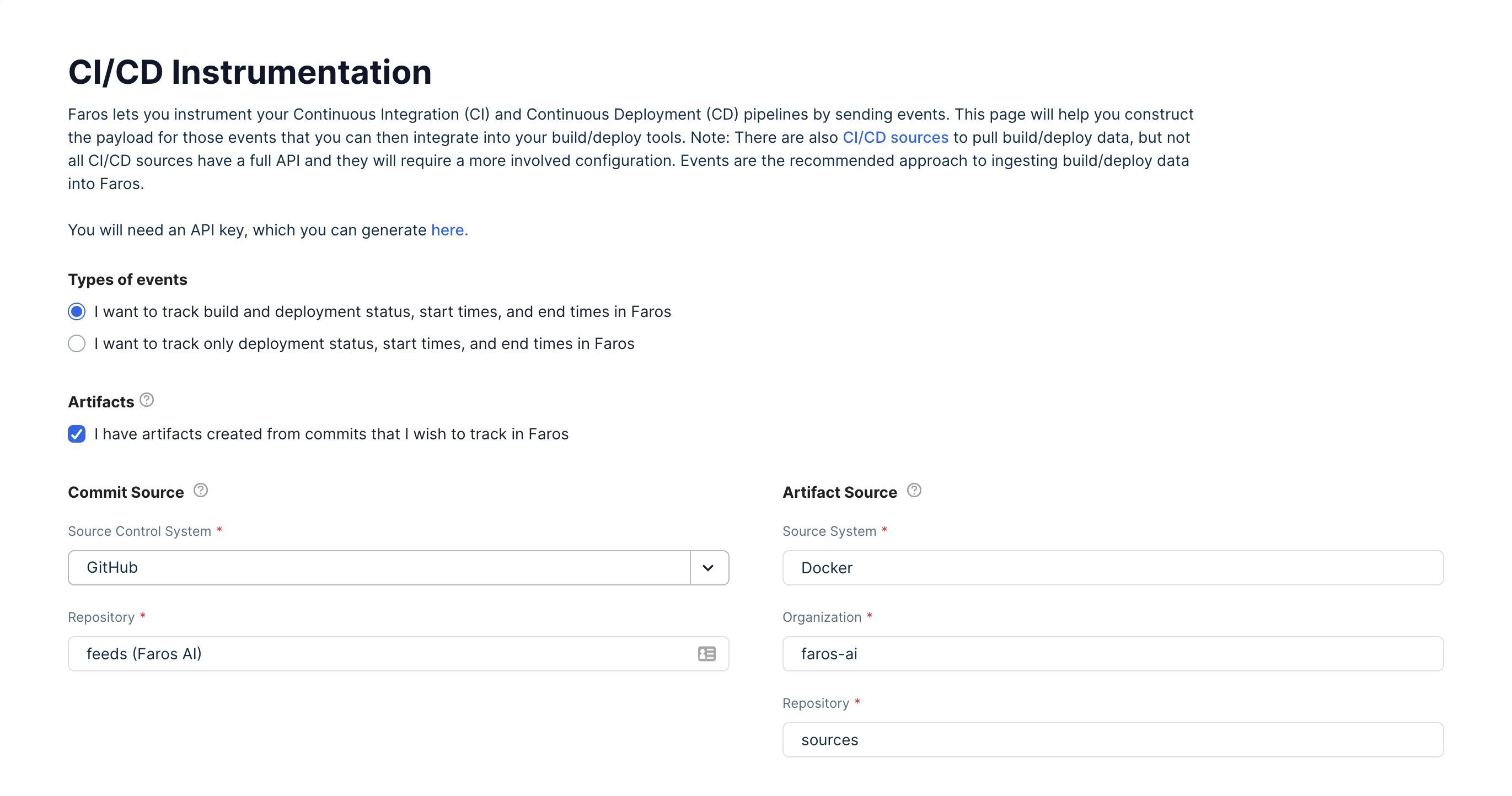The width and height of the screenshot is (1512, 796).
Task: Click the artifacts checkbox label text
Action: click(331, 434)
